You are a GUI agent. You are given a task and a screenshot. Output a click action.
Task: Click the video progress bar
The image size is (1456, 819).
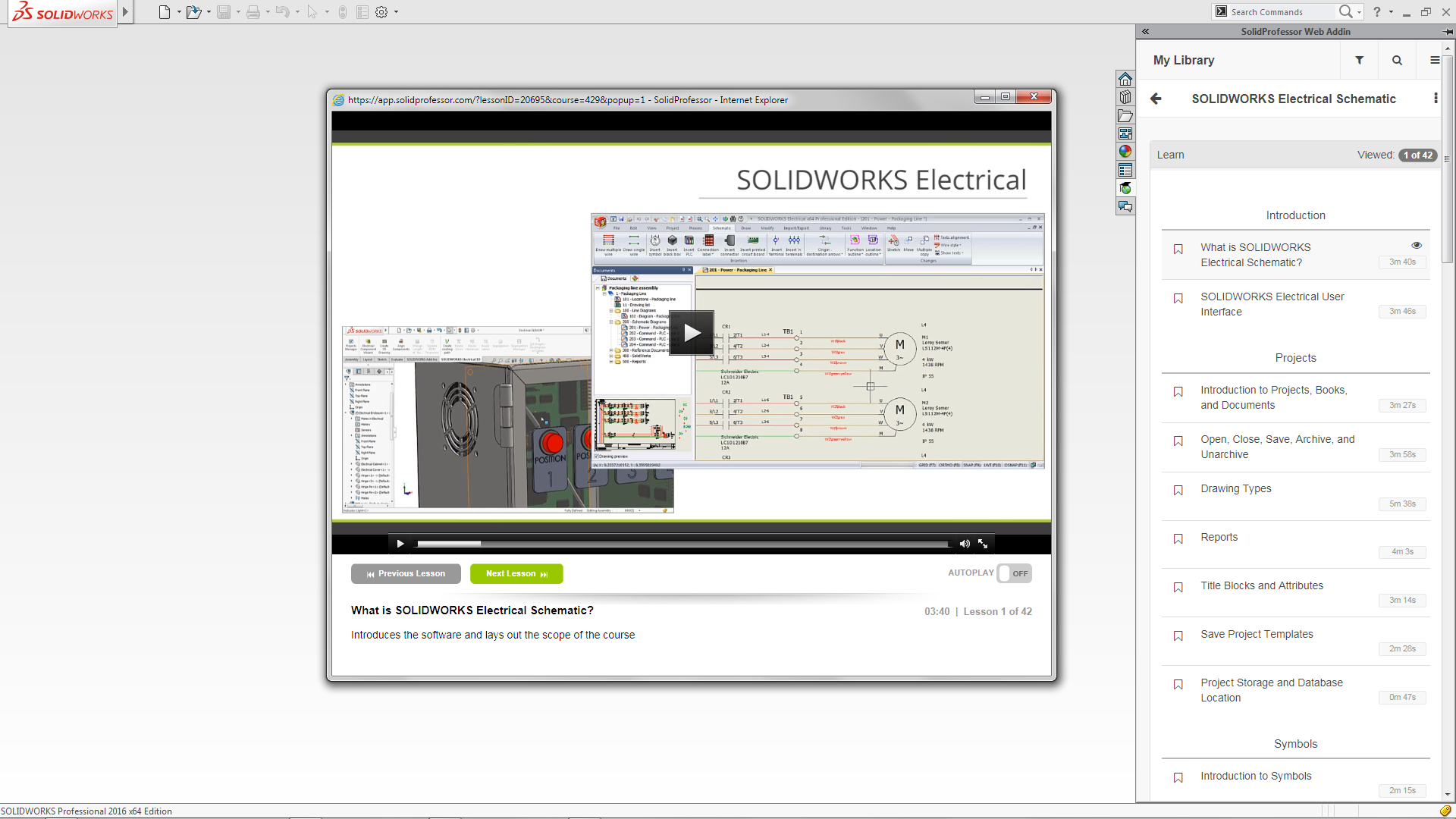682,544
